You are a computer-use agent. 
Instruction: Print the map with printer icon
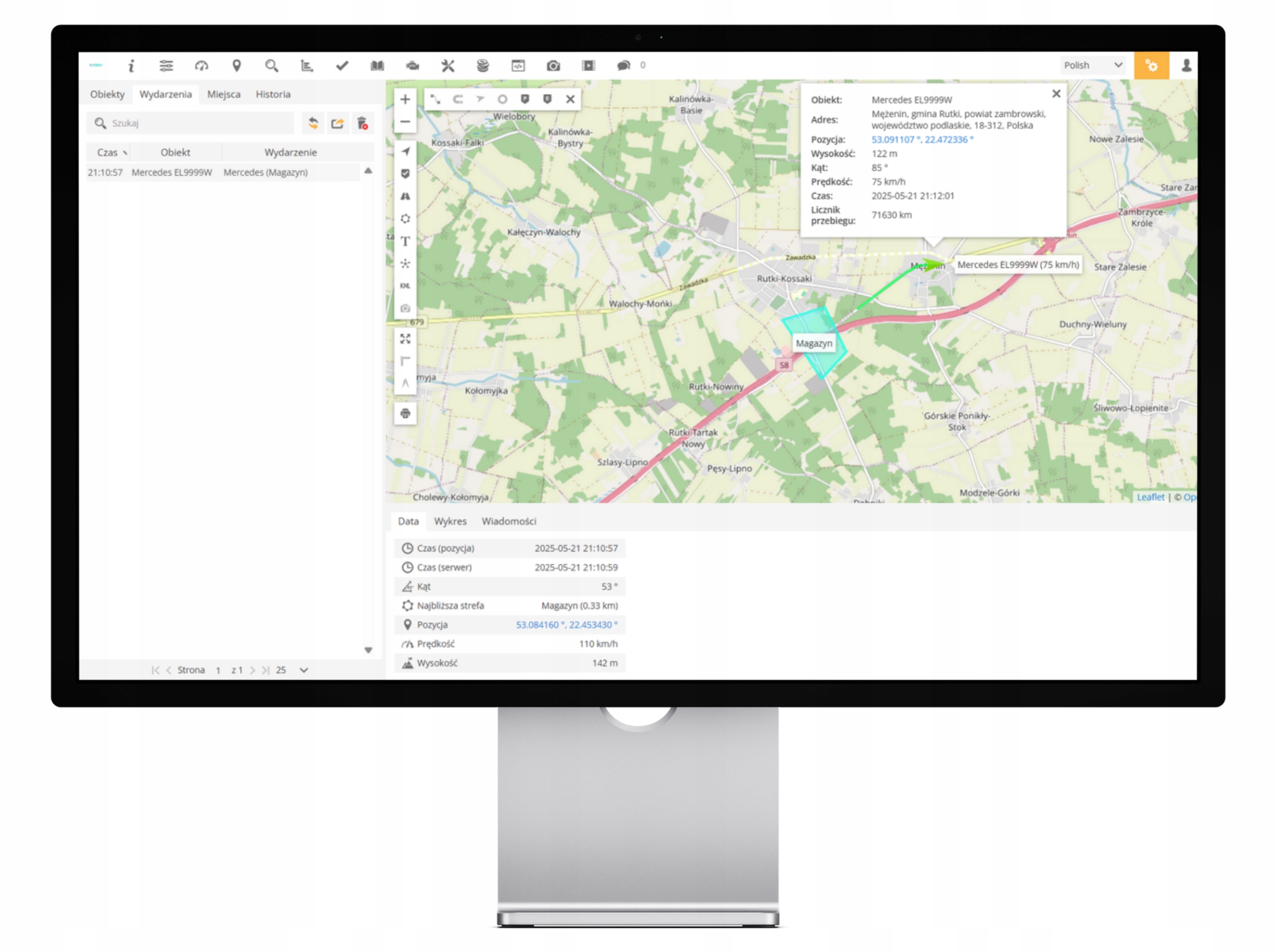[x=405, y=414]
